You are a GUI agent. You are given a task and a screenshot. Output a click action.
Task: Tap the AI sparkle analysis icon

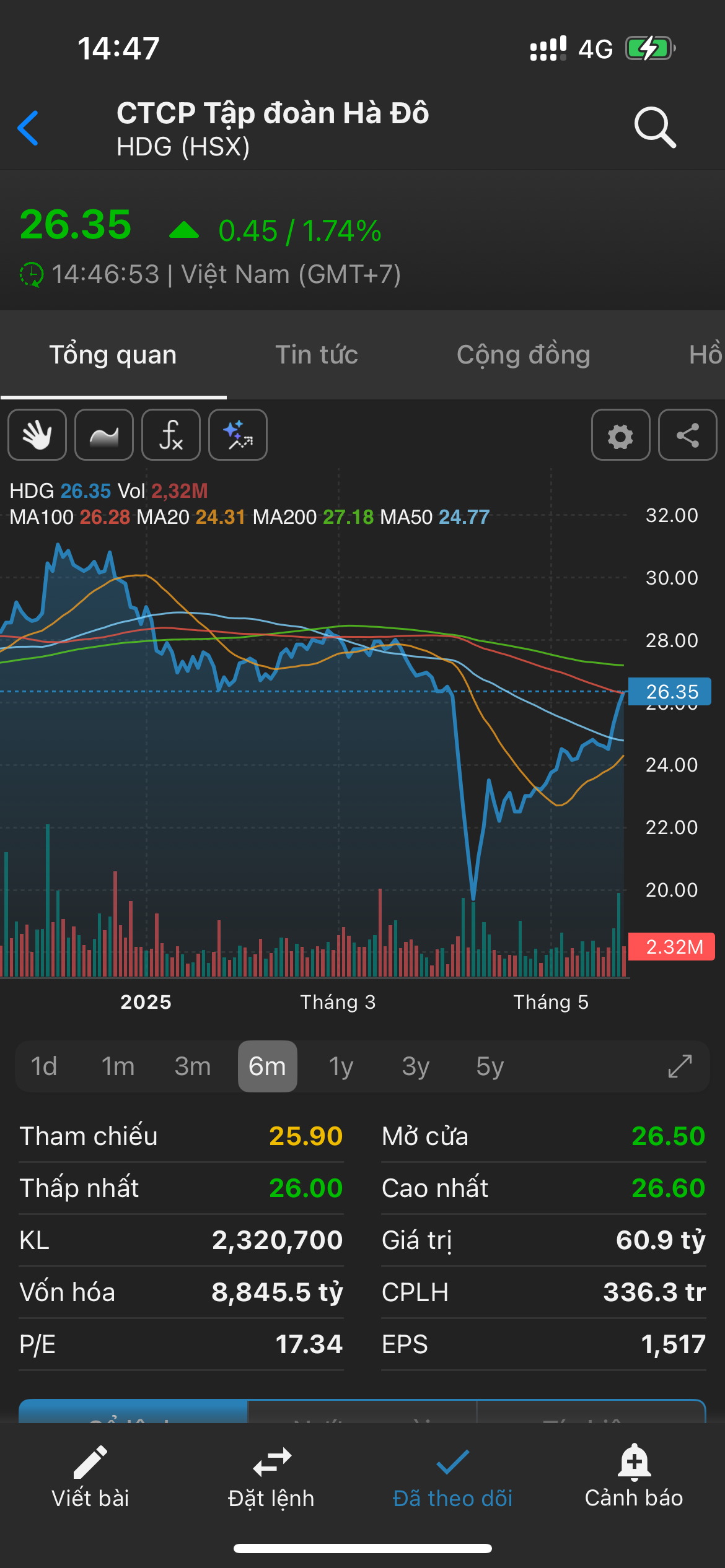[238, 435]
